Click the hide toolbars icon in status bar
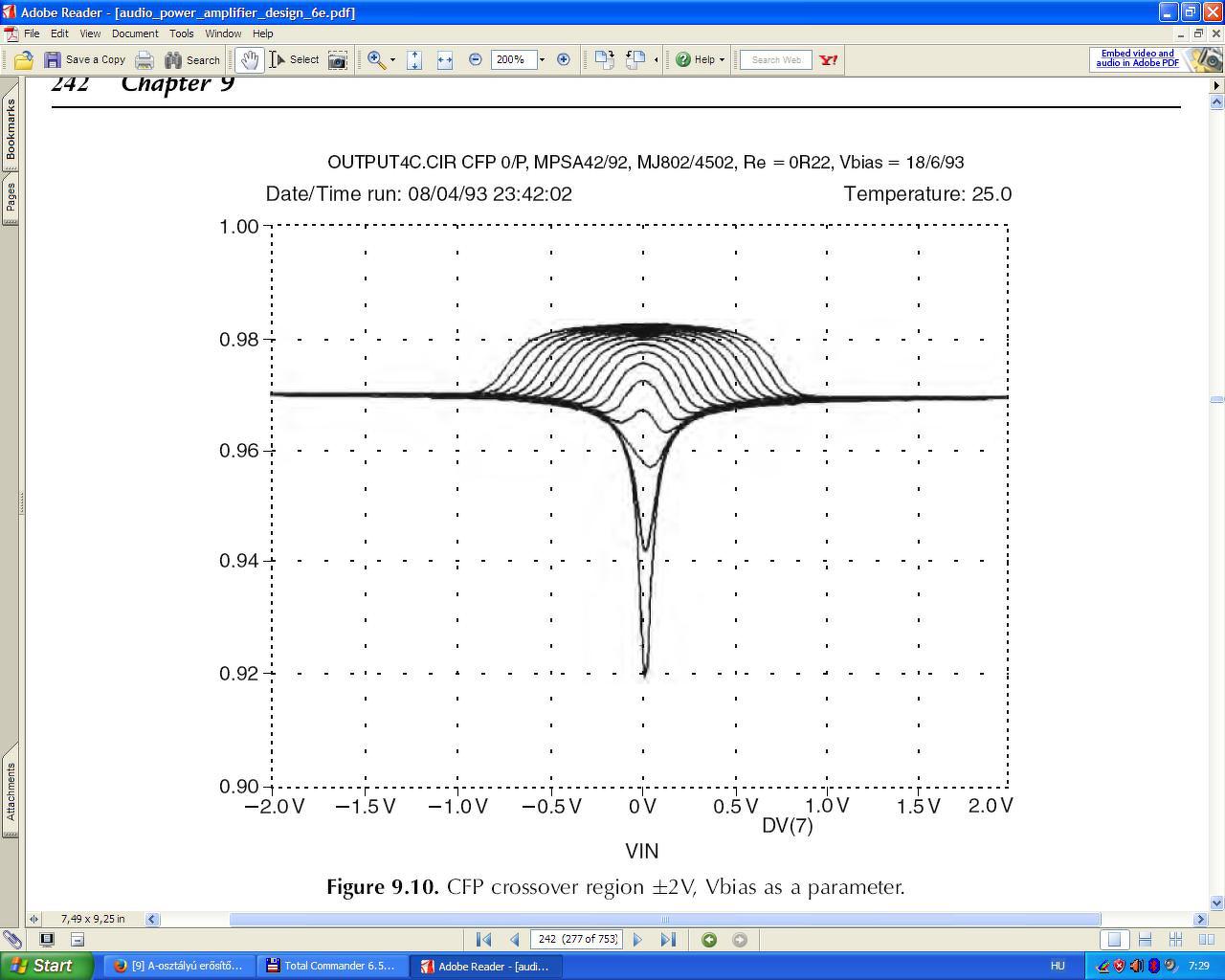Image resolution: width=1225 pixels, height=980 pixels. (x=78, y=940)
